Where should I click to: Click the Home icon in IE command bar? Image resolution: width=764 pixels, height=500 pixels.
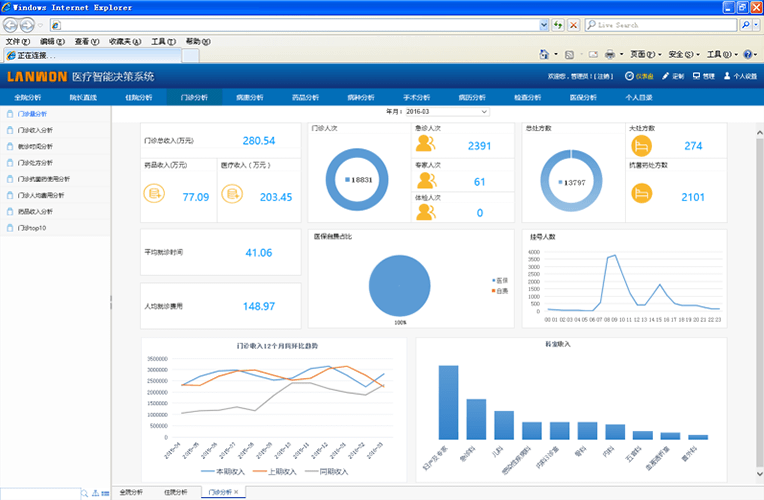[x=544, y=54]
